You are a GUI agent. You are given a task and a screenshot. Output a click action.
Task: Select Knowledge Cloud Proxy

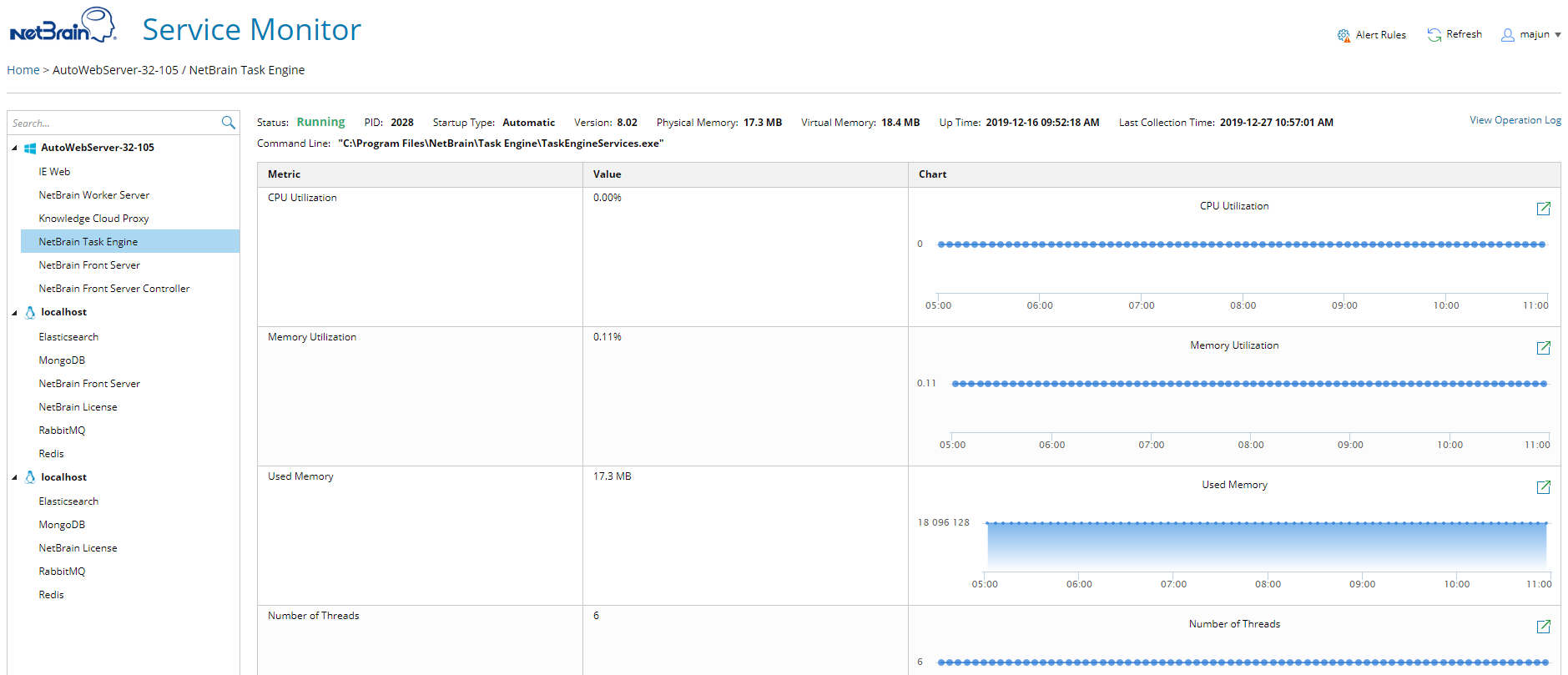pyautogui.click(x=93, y=219)
